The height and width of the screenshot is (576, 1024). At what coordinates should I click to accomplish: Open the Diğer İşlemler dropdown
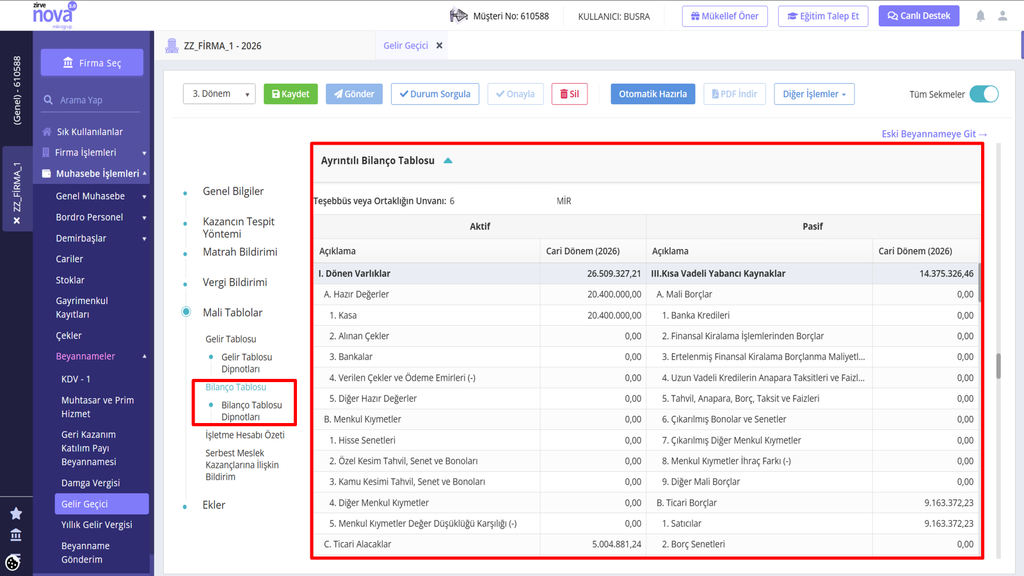point(814,94)
